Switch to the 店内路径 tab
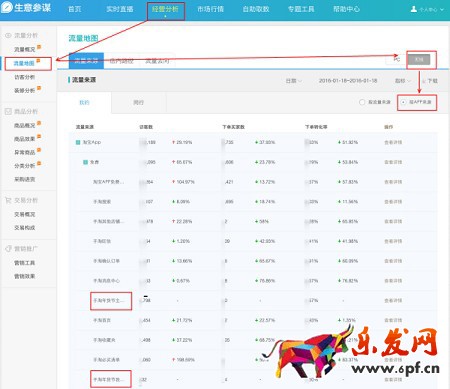This screenshot has width=450, height=389. (122, 61)
